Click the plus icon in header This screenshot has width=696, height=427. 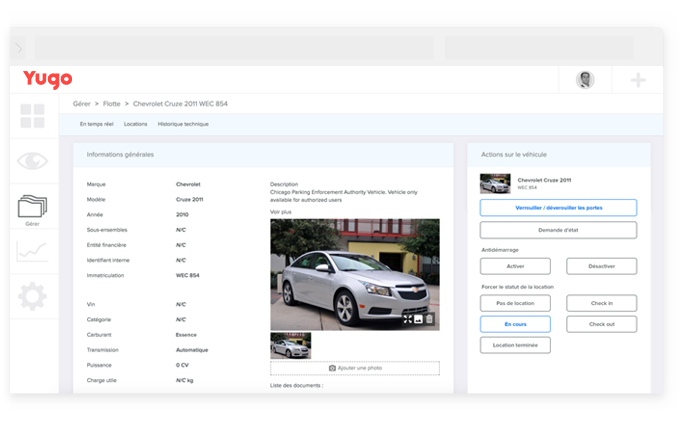[x=638, y=80]
